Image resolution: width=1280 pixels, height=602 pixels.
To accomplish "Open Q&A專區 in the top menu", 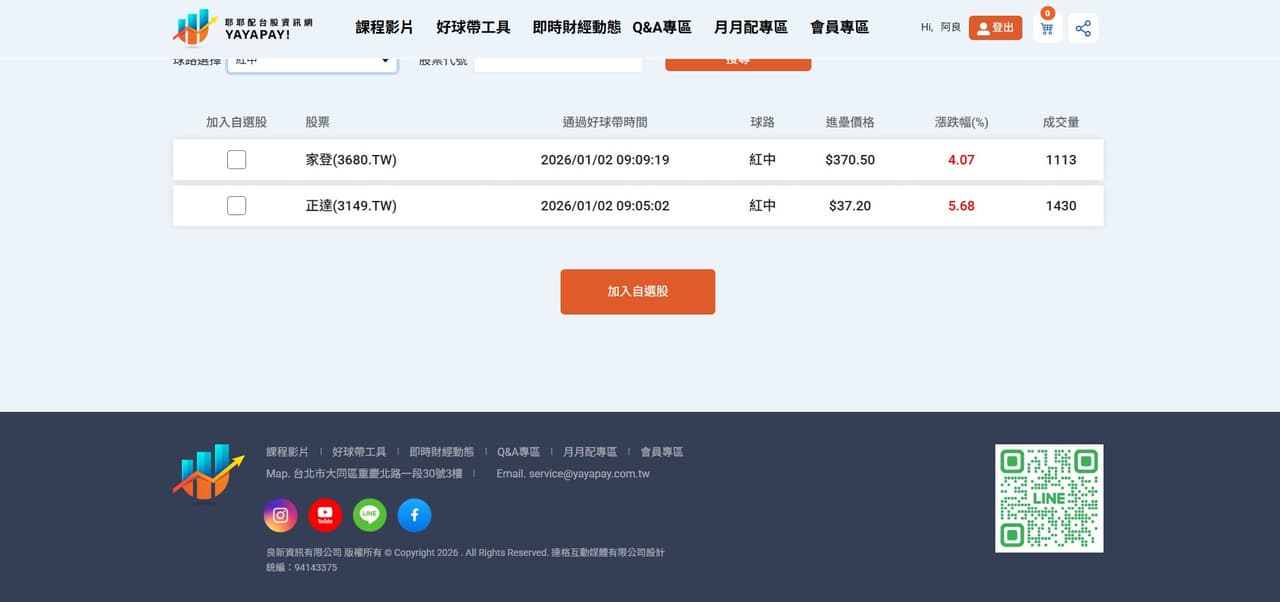I will 662,27.
